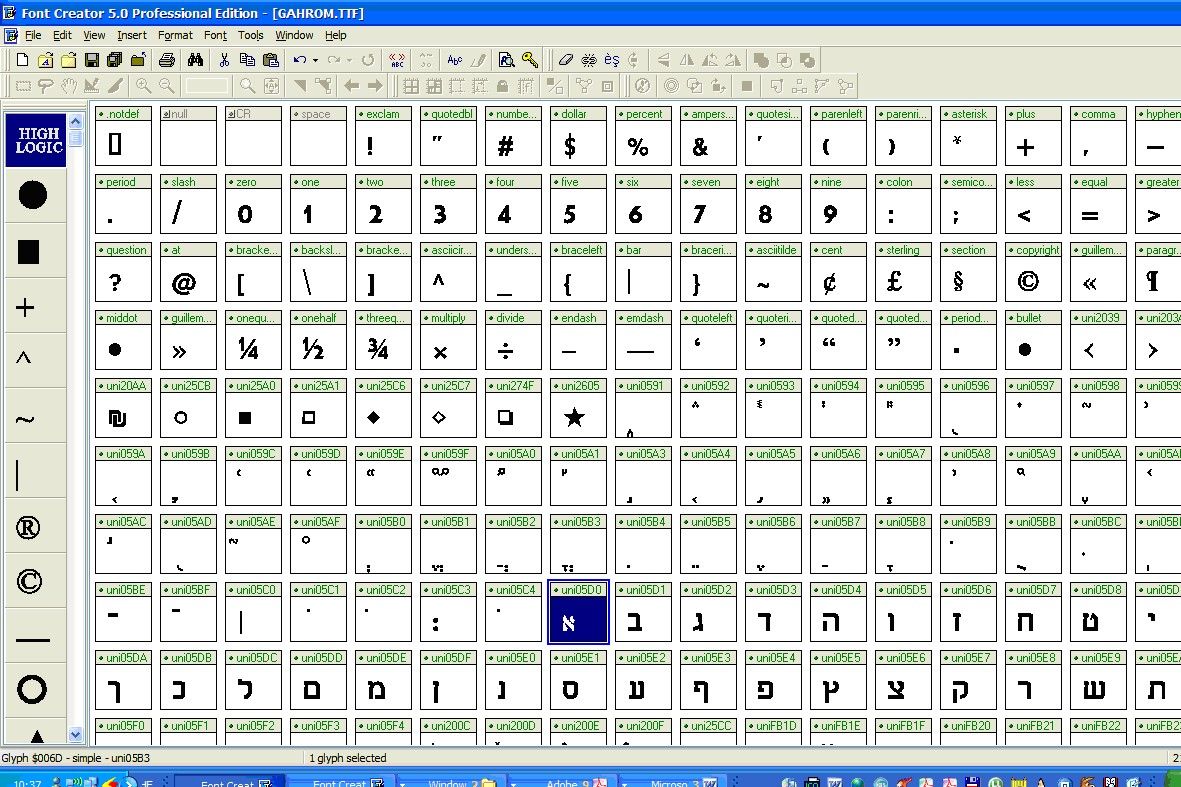Click the open font with A folder icon

click(x=45, y=60)
